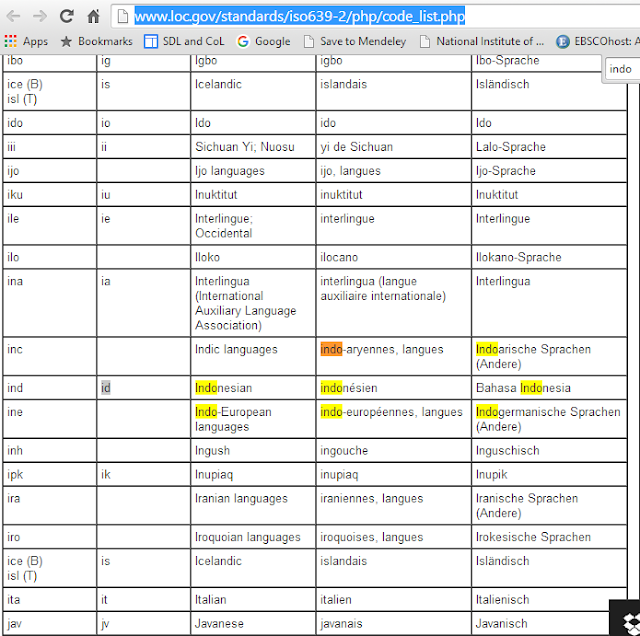Click 'Iroquoian languages' cell
The width and height of the screenshot is (640, 636).
point(253,537)
